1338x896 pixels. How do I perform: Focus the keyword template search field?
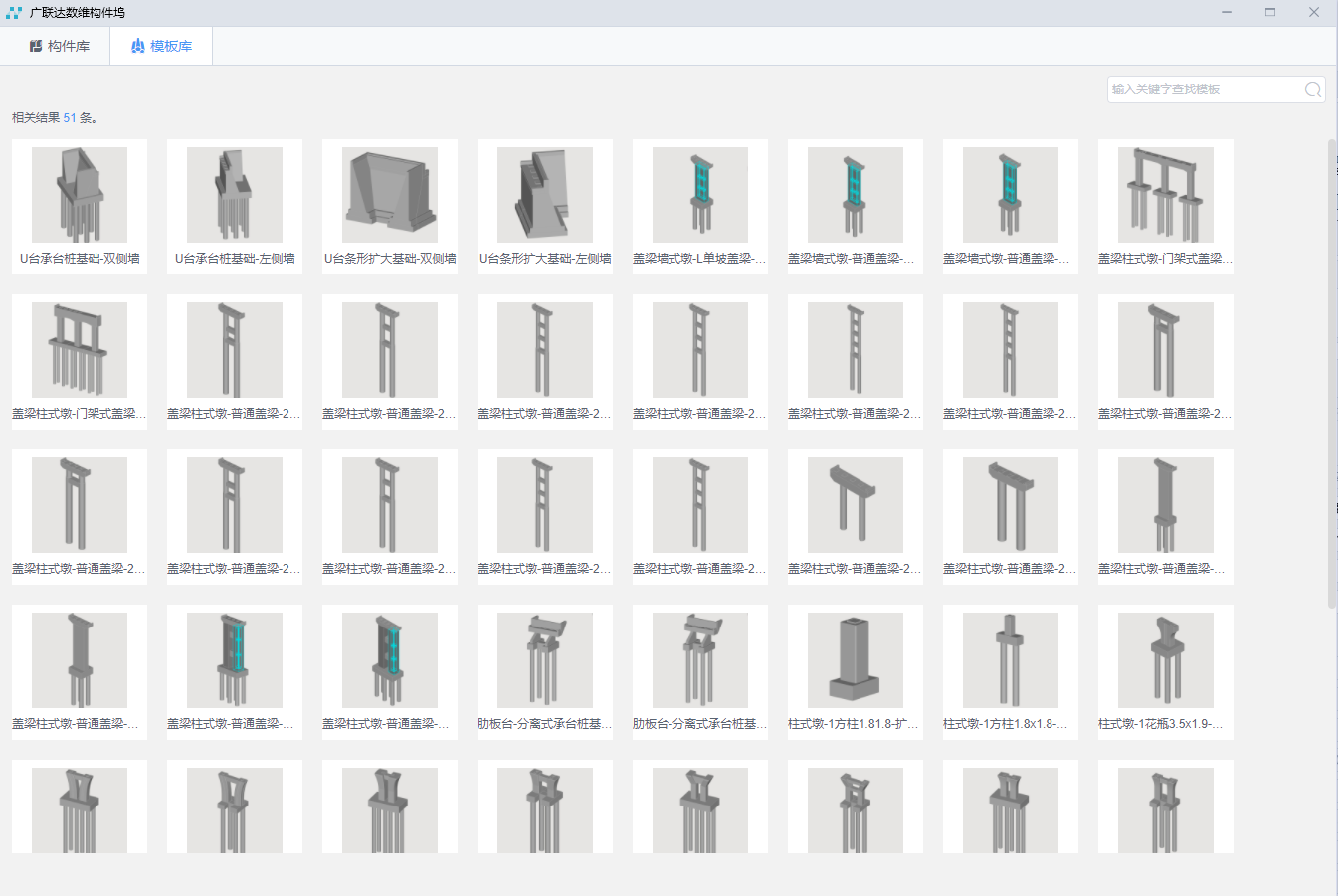(x=1204, y=90)
